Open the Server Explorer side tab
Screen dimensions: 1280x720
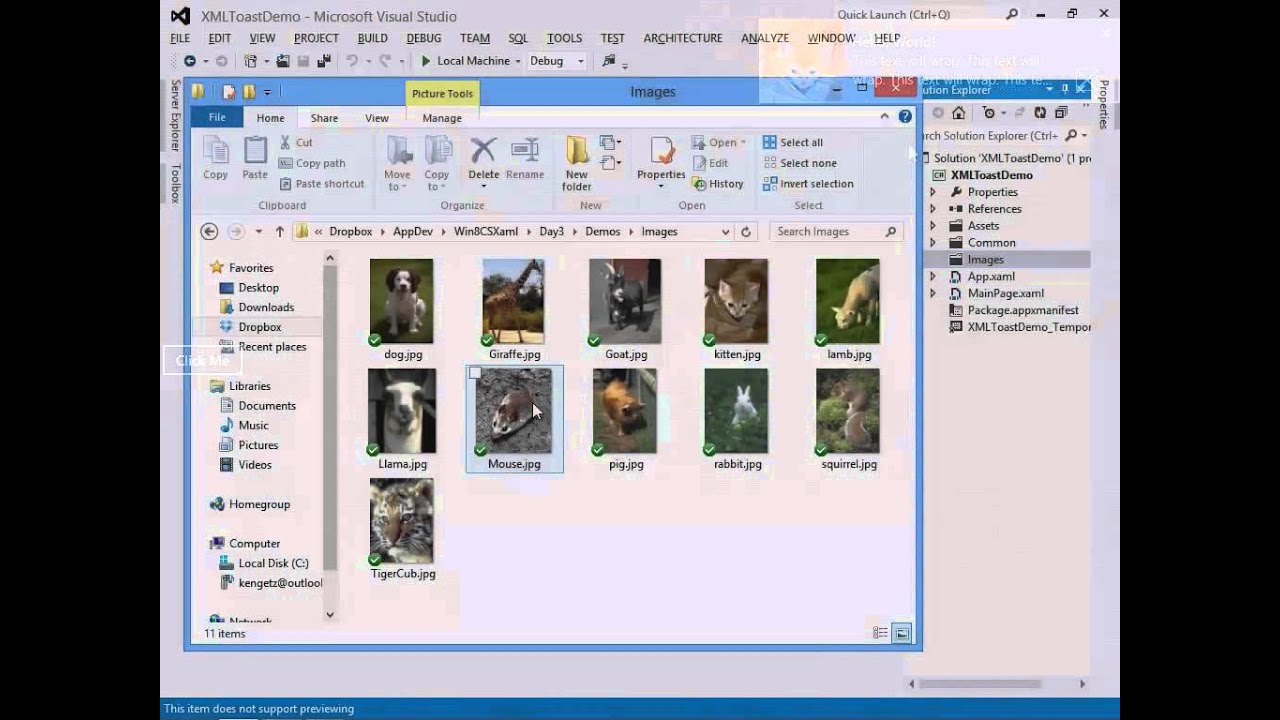(x=175, y=116)
